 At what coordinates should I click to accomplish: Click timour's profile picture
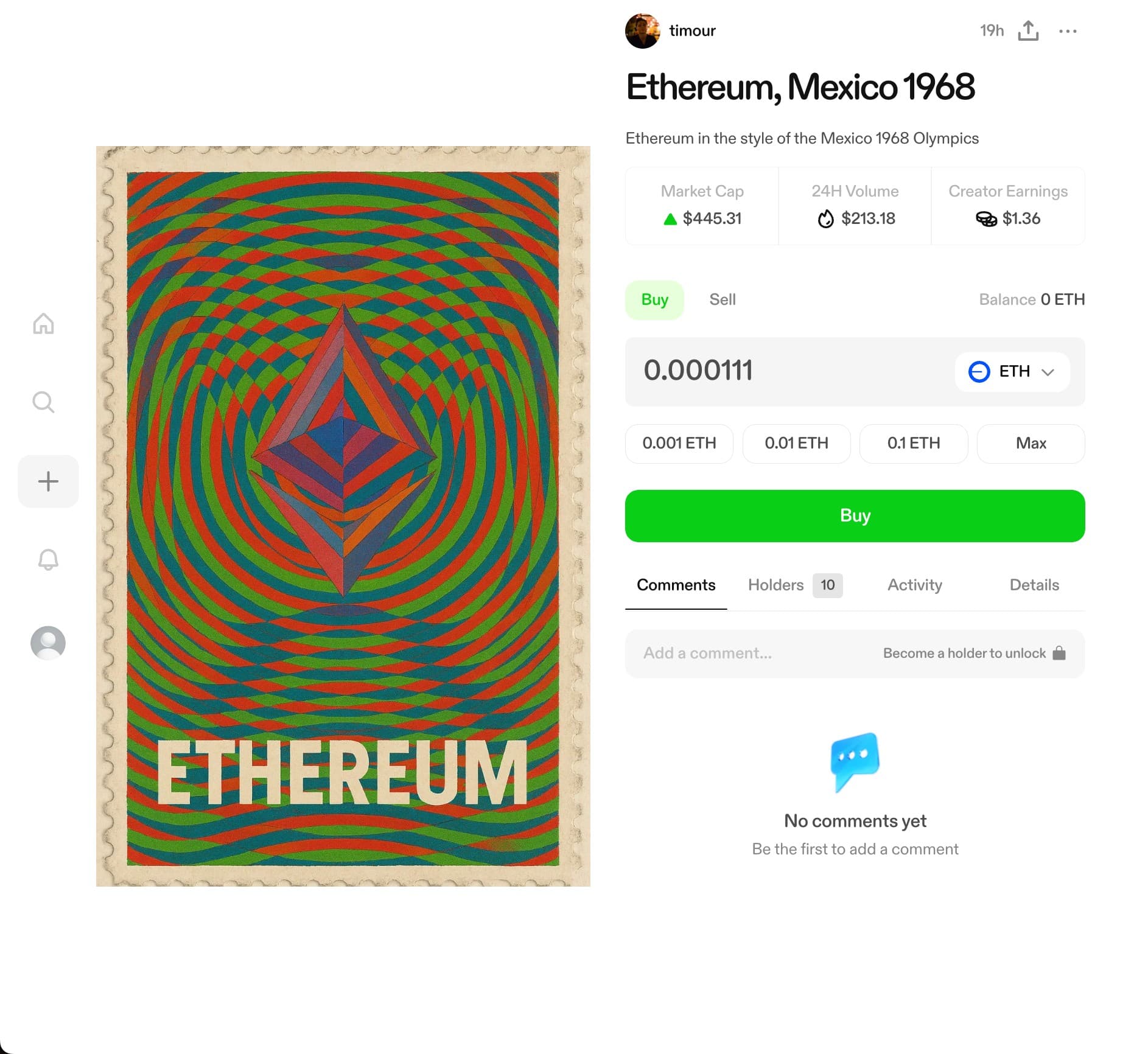(642, 30)
